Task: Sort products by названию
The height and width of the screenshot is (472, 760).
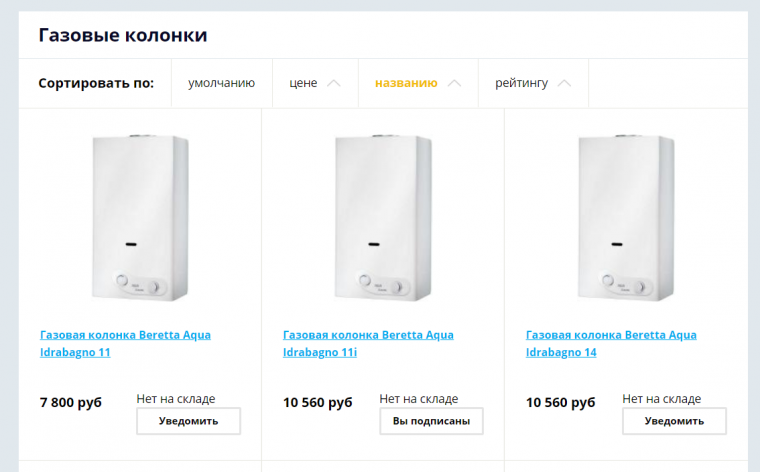Action: tap(406, 83)
